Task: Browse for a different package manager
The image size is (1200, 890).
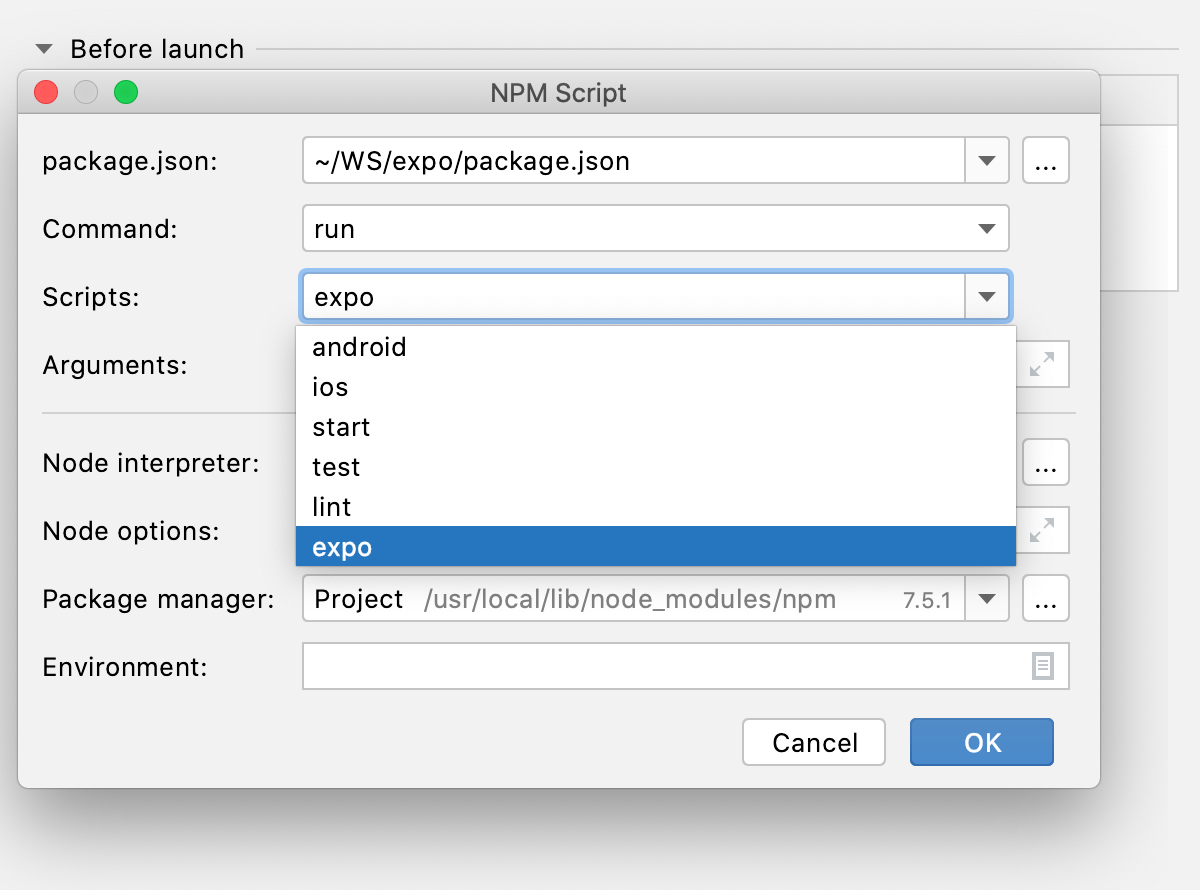Action: [1046, 598]
